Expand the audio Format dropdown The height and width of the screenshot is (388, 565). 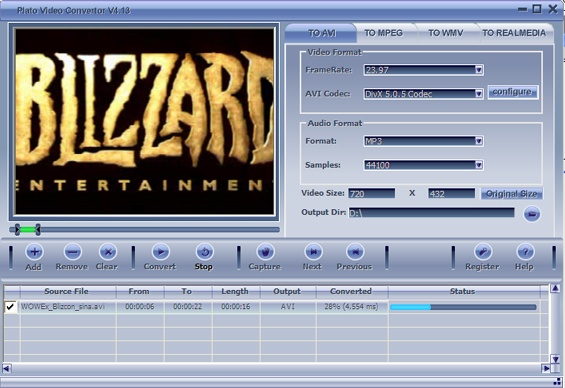479,141
